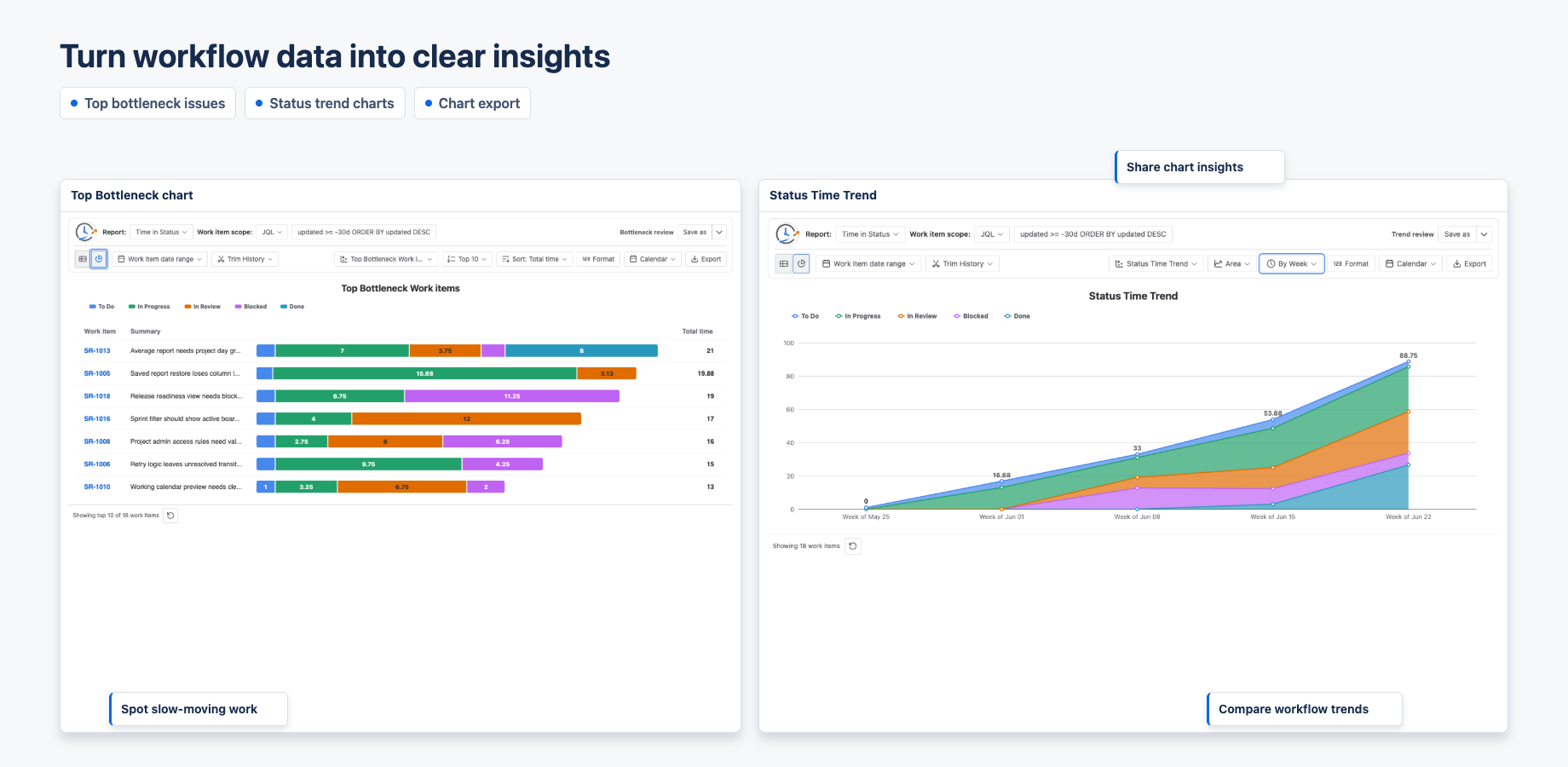The width and height of the screenshot is (1568, 767).
Task: Click Save as in Bottleneck review
Action: coord(695,232)
